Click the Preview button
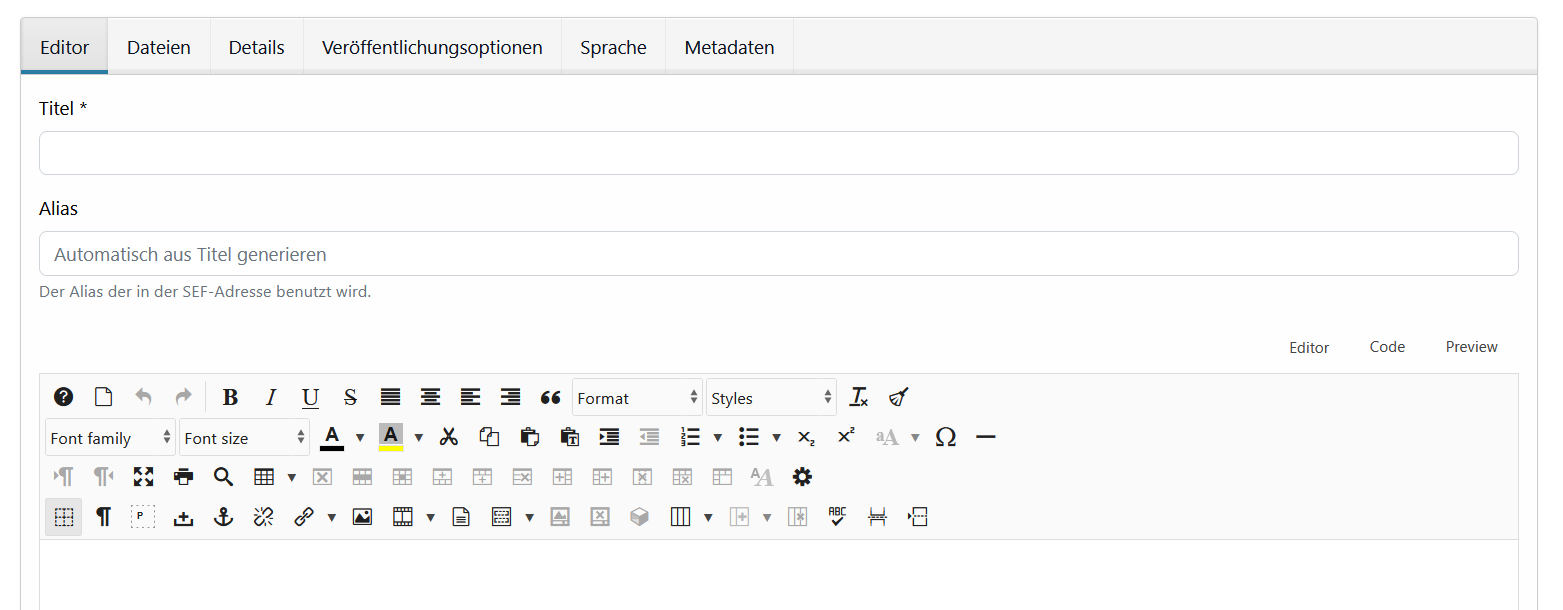This screenshot has height=610, width=1563. pos(1471,347)
